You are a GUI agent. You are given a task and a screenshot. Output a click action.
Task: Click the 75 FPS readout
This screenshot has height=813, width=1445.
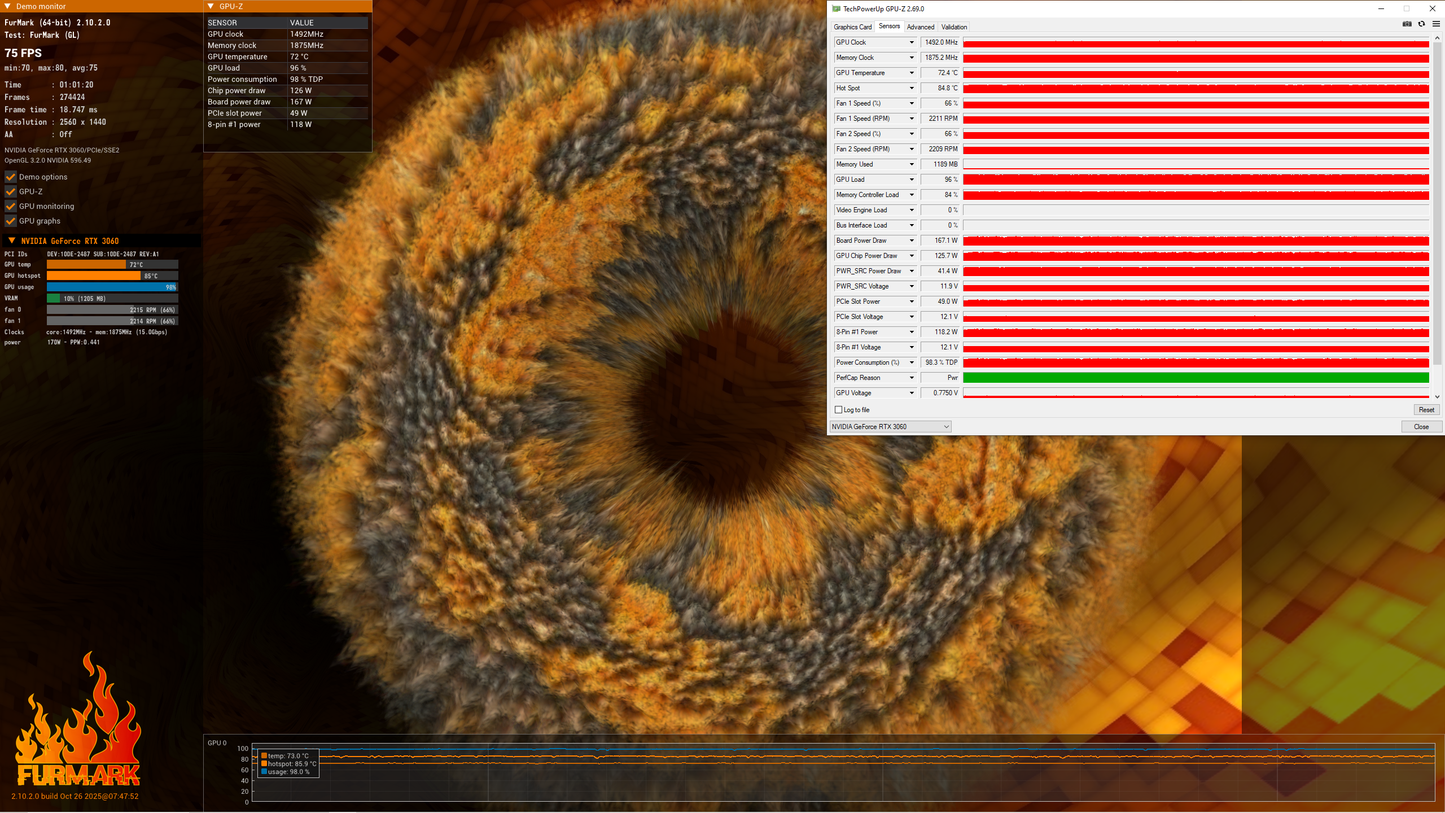tap(23, 53)
